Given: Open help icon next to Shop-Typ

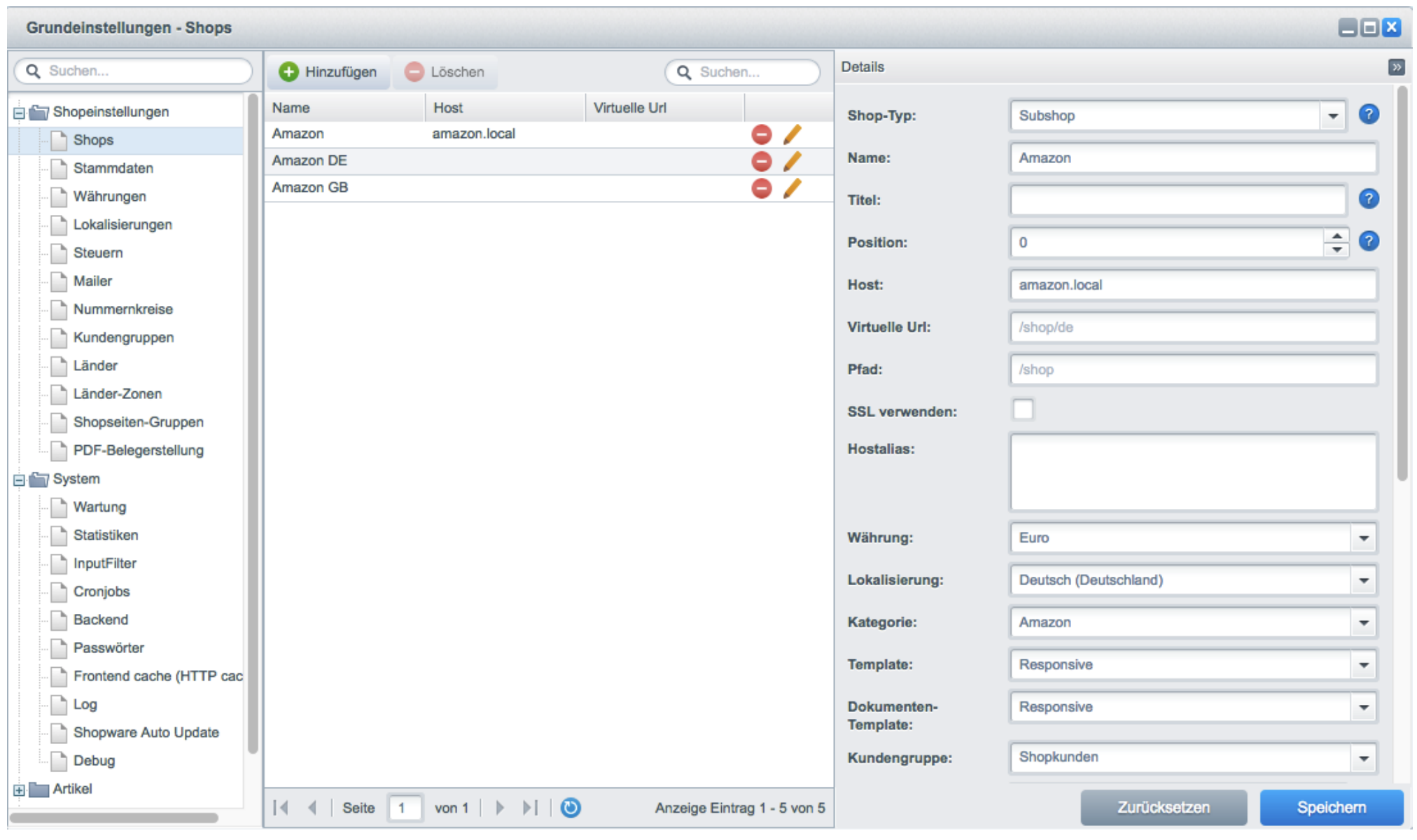Looking at the screenshot, I should [x=1369, y=115].
